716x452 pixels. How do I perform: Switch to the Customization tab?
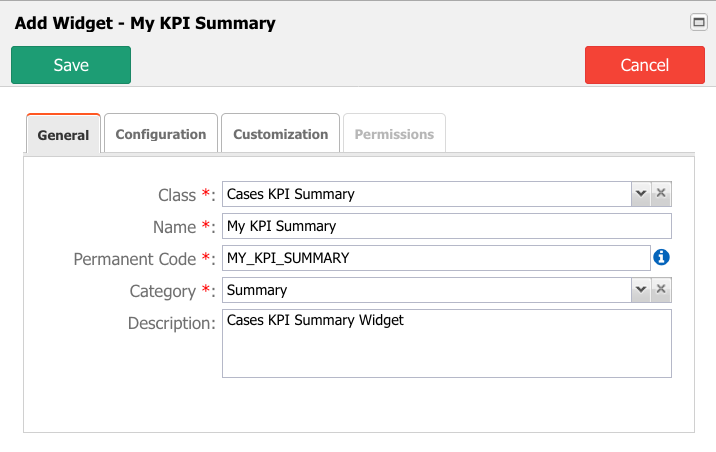280,134
